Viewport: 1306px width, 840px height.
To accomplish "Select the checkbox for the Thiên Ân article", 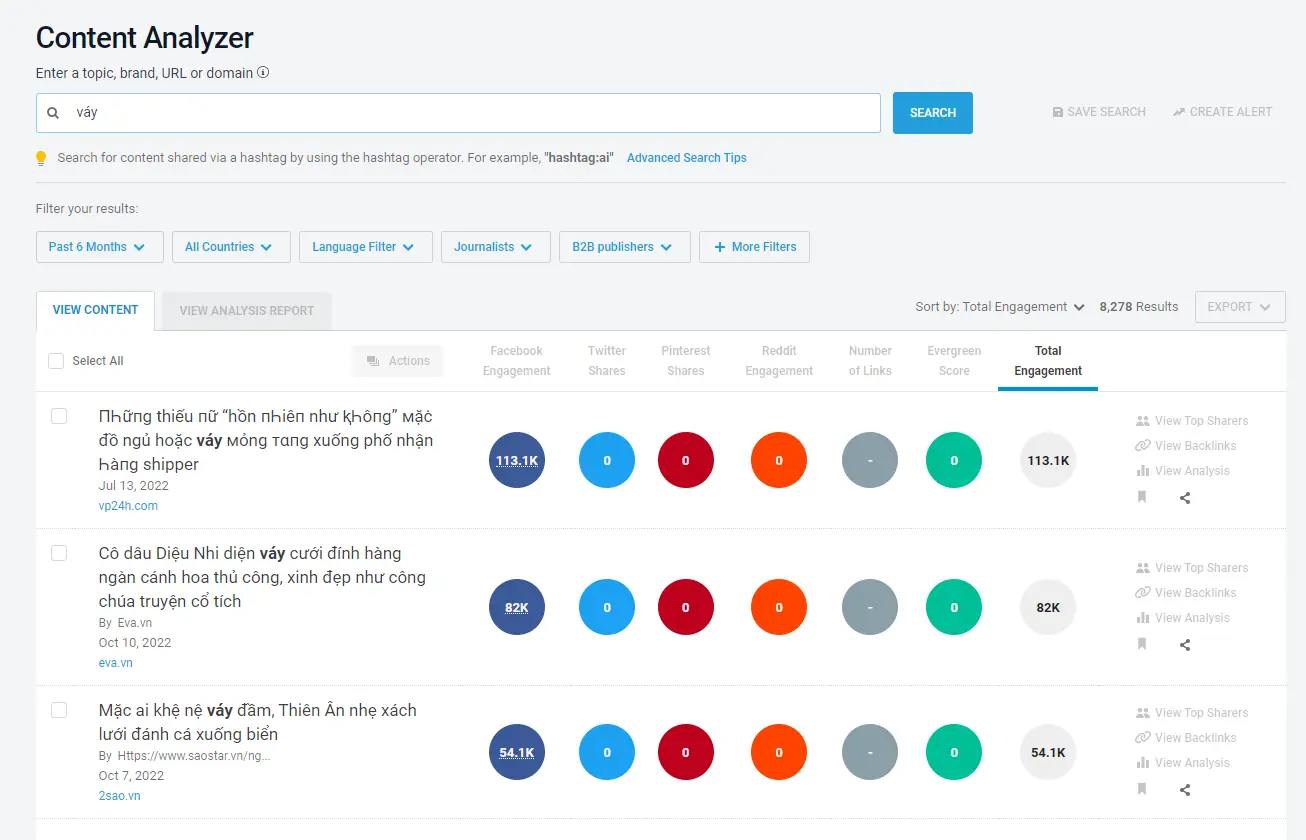I will coord(59,710).
